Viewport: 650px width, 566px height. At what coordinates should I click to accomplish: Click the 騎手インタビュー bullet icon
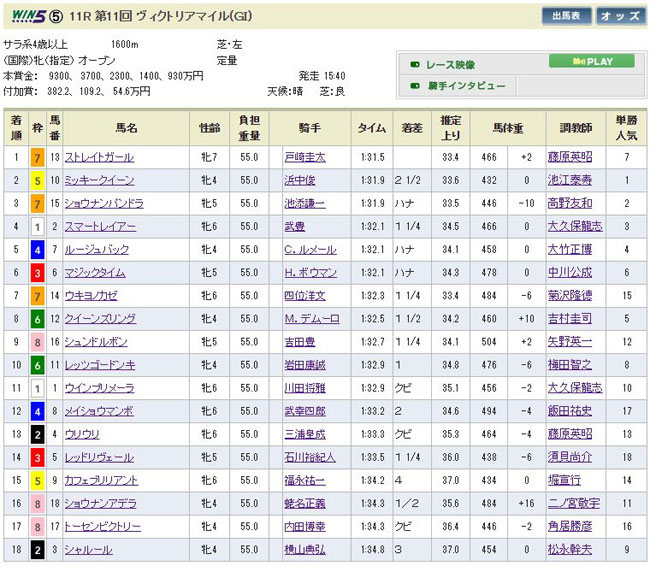point(414,87)
